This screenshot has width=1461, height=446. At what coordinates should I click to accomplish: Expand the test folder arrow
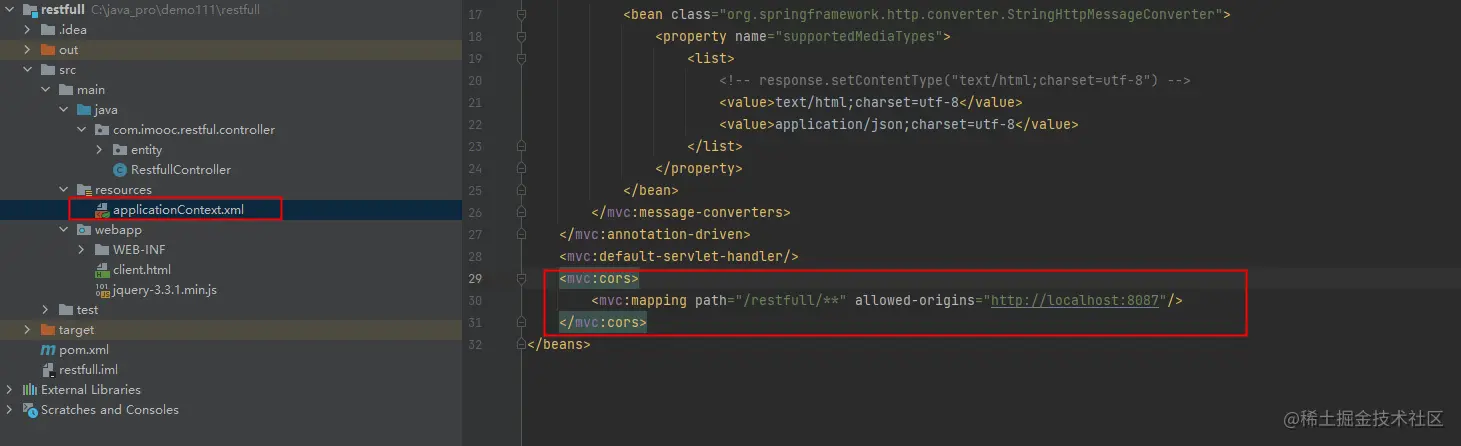46,310
